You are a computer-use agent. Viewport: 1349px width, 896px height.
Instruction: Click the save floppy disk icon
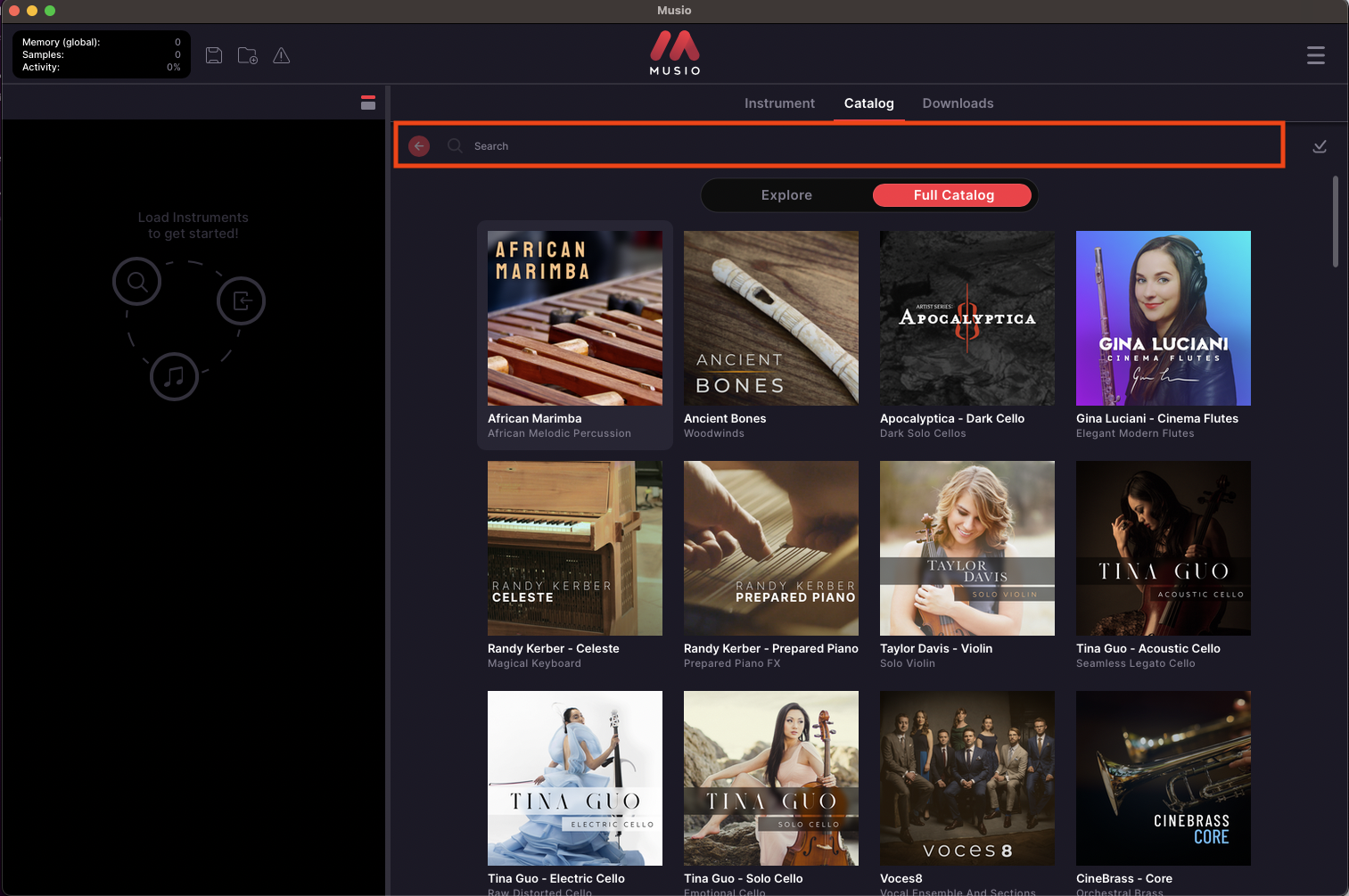pos(214,55)
